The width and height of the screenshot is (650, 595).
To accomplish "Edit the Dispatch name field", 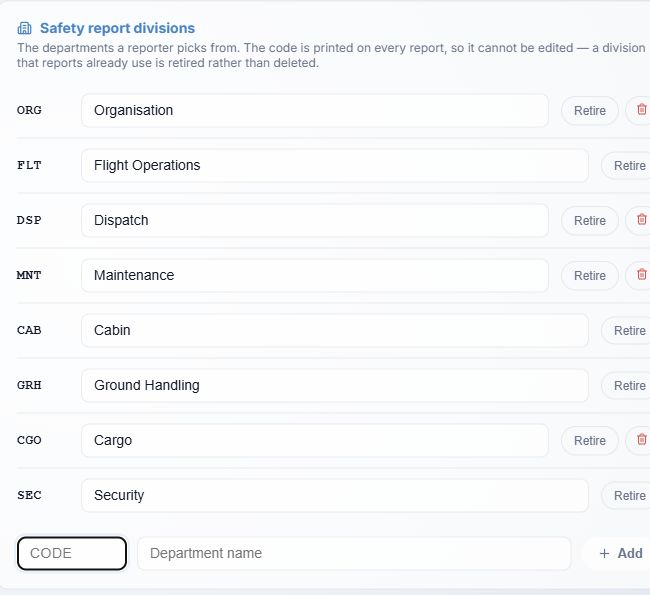I will click(x=315, y=221).
